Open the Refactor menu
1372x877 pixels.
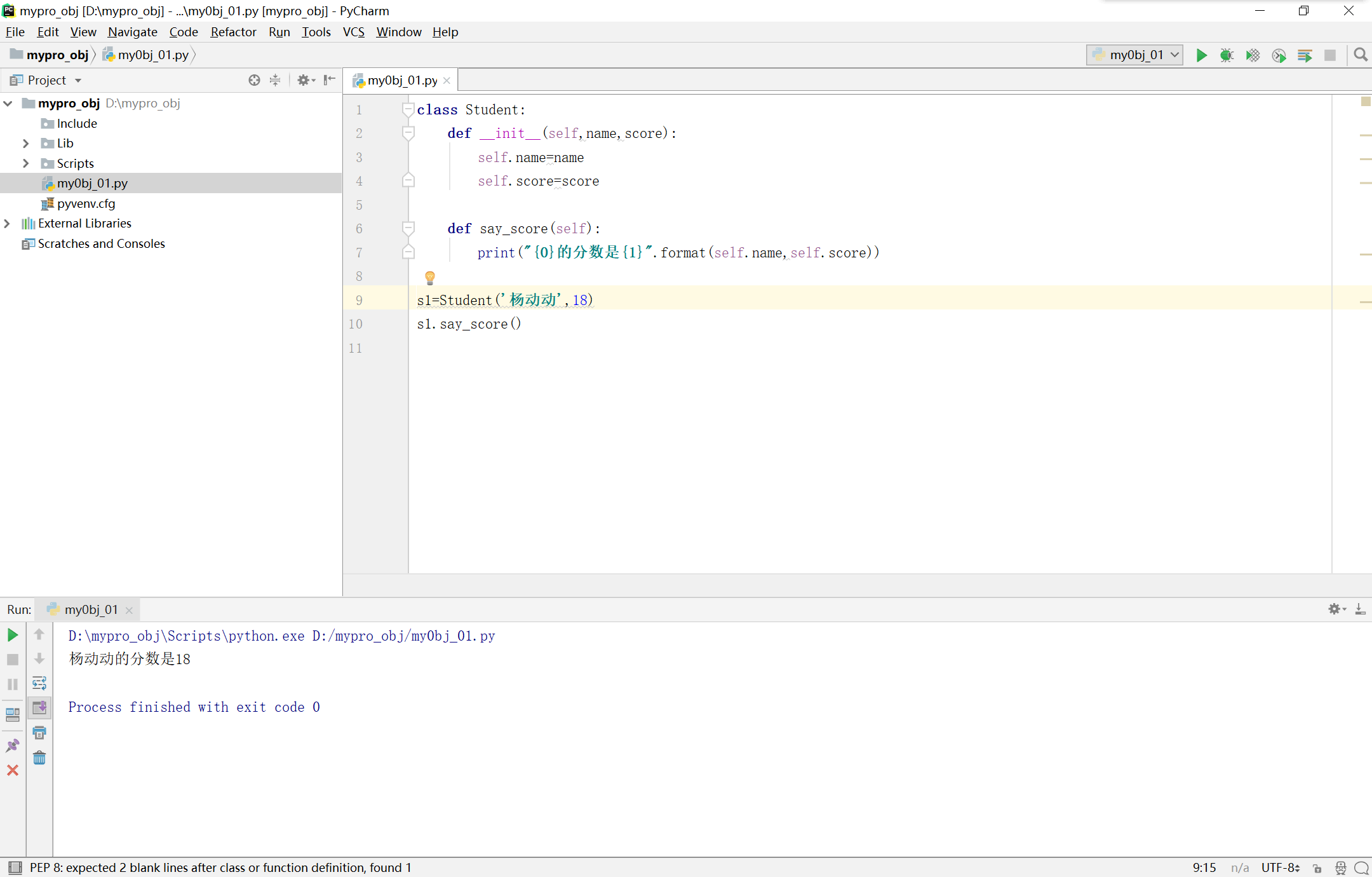coord(233,32)
